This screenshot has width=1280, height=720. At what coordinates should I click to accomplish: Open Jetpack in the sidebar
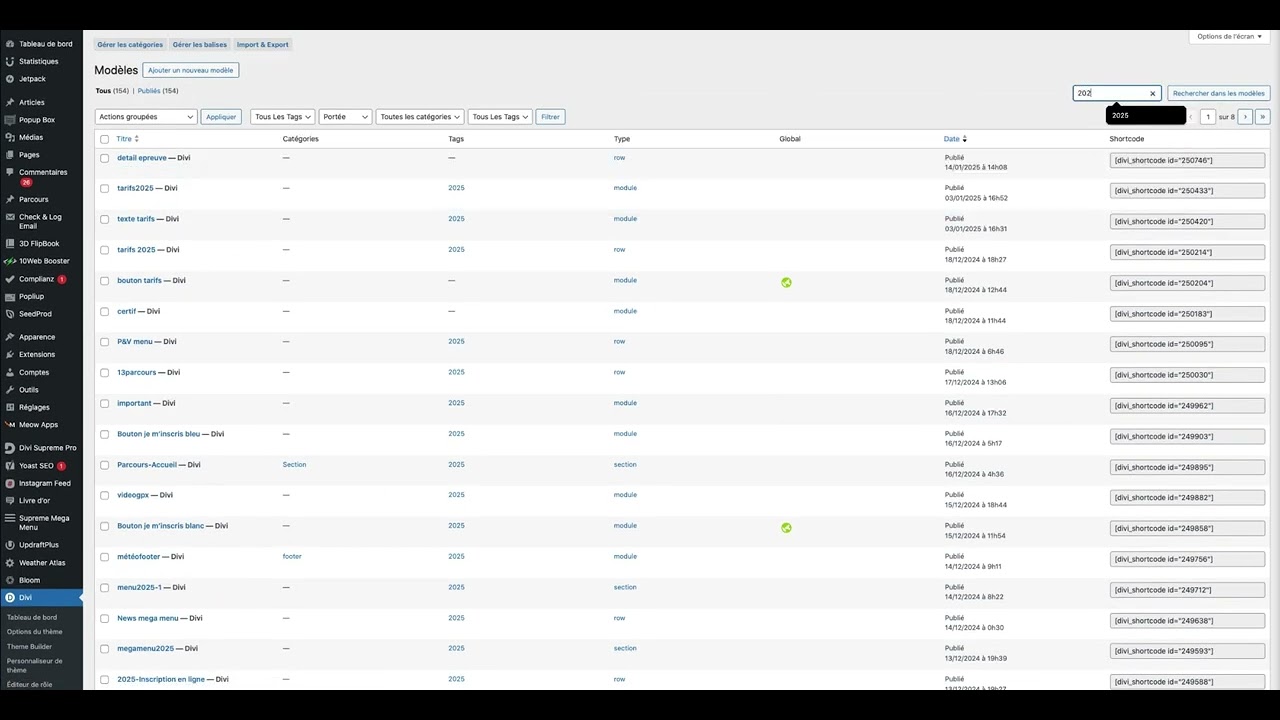[32, 79]
